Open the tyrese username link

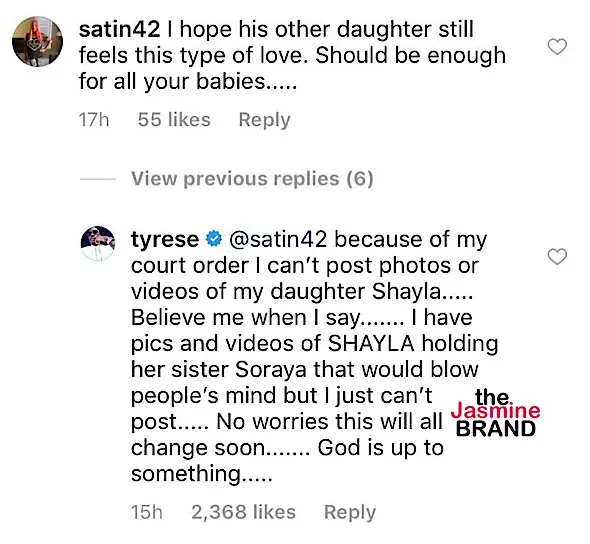[x=165, y=240]
